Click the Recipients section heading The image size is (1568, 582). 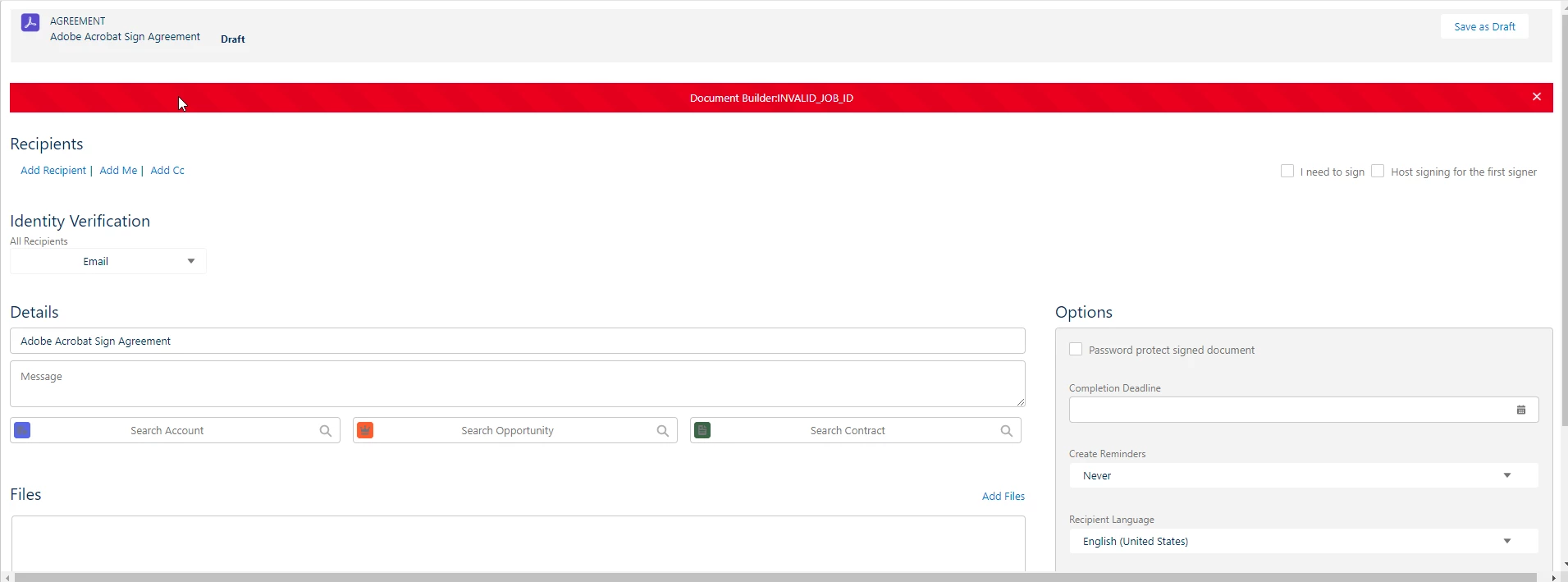click(47, 144)
